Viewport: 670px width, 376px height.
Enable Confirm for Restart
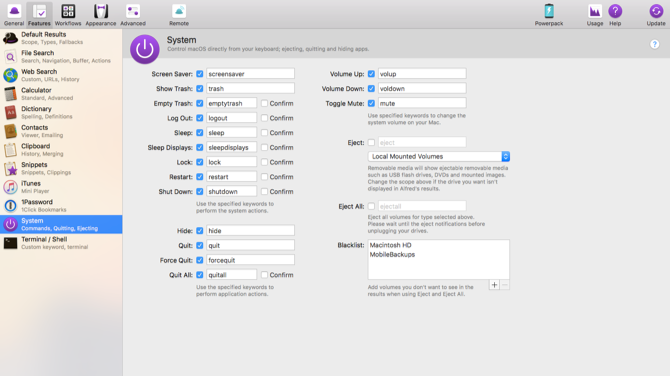click(264, 177)
